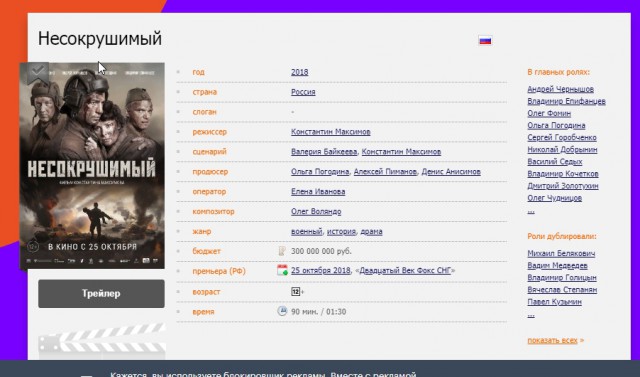The width and height of the screenshot is (640, 377).
Task: Open actor Дмитрий Золотухин link
Action: (563, 186)
